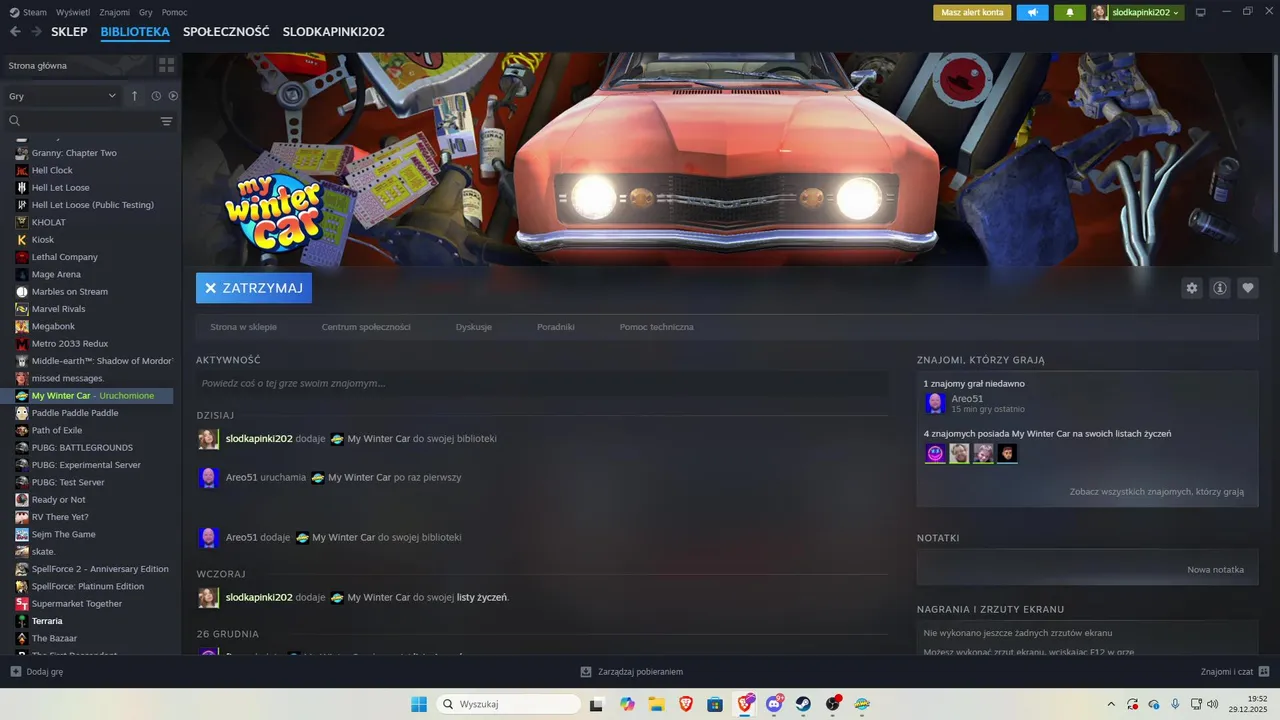Viewport: 1280px width, 720px height.
Task: Open Copilot icon in taskbar
Action: point(627,704)
